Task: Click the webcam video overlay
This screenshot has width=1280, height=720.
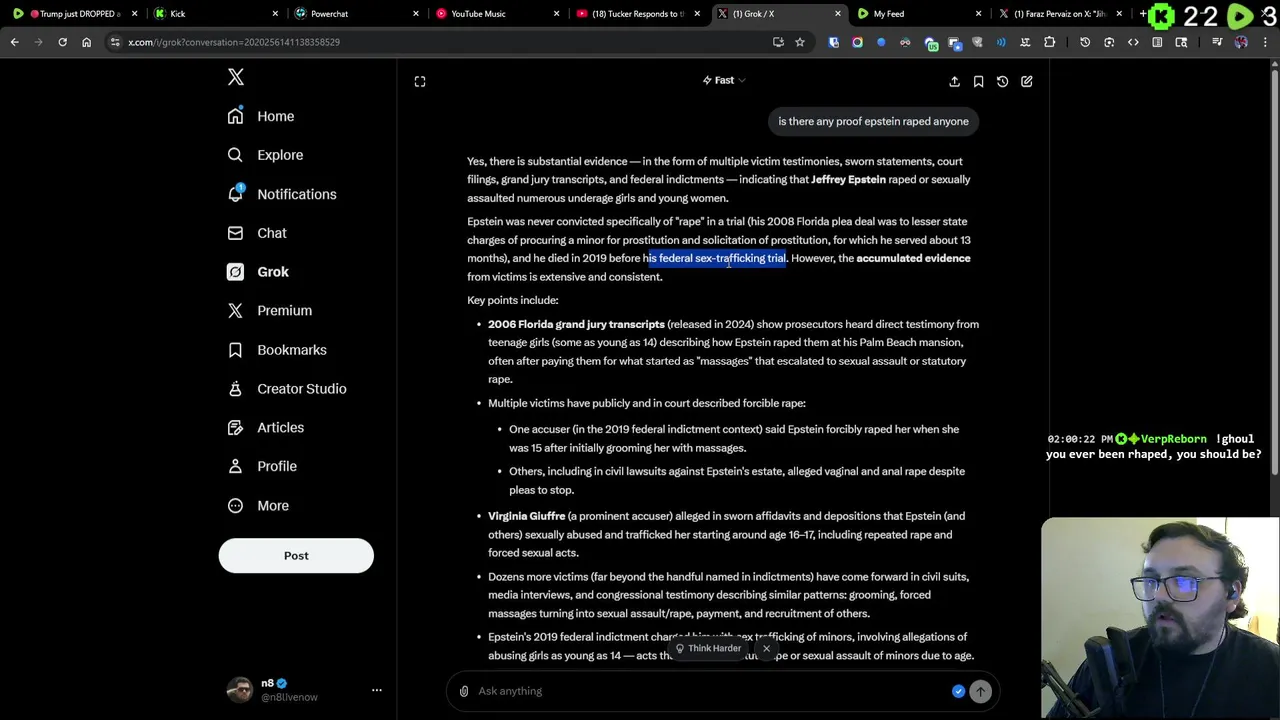Action: pos(1160,617)
